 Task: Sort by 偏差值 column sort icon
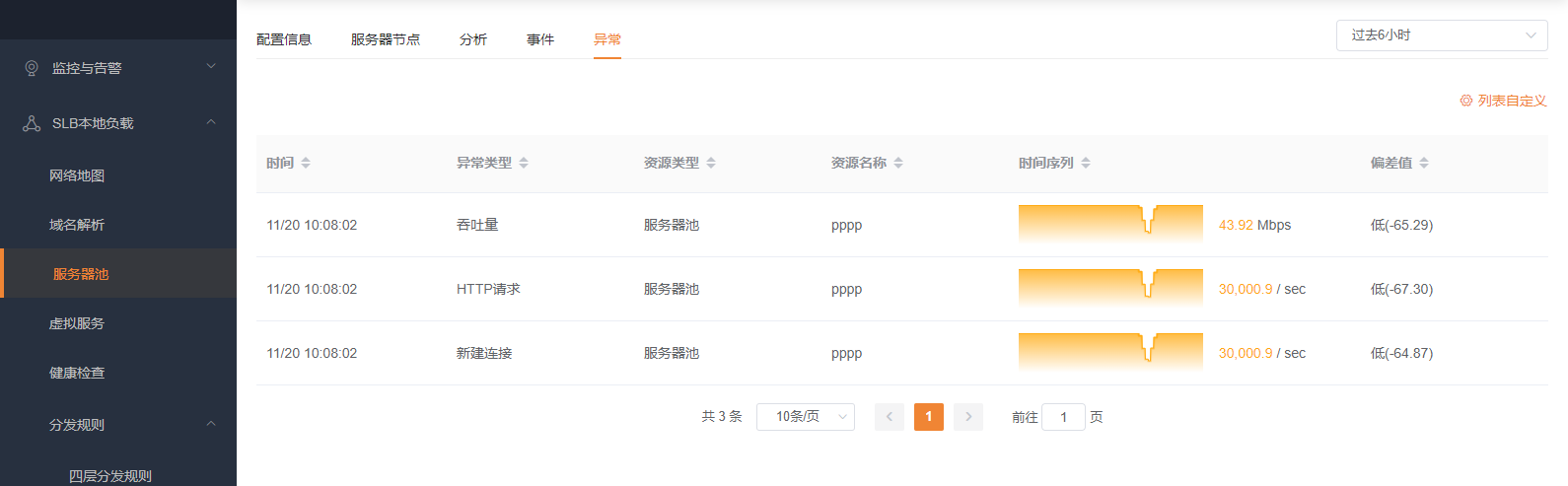pos(1424,163)
